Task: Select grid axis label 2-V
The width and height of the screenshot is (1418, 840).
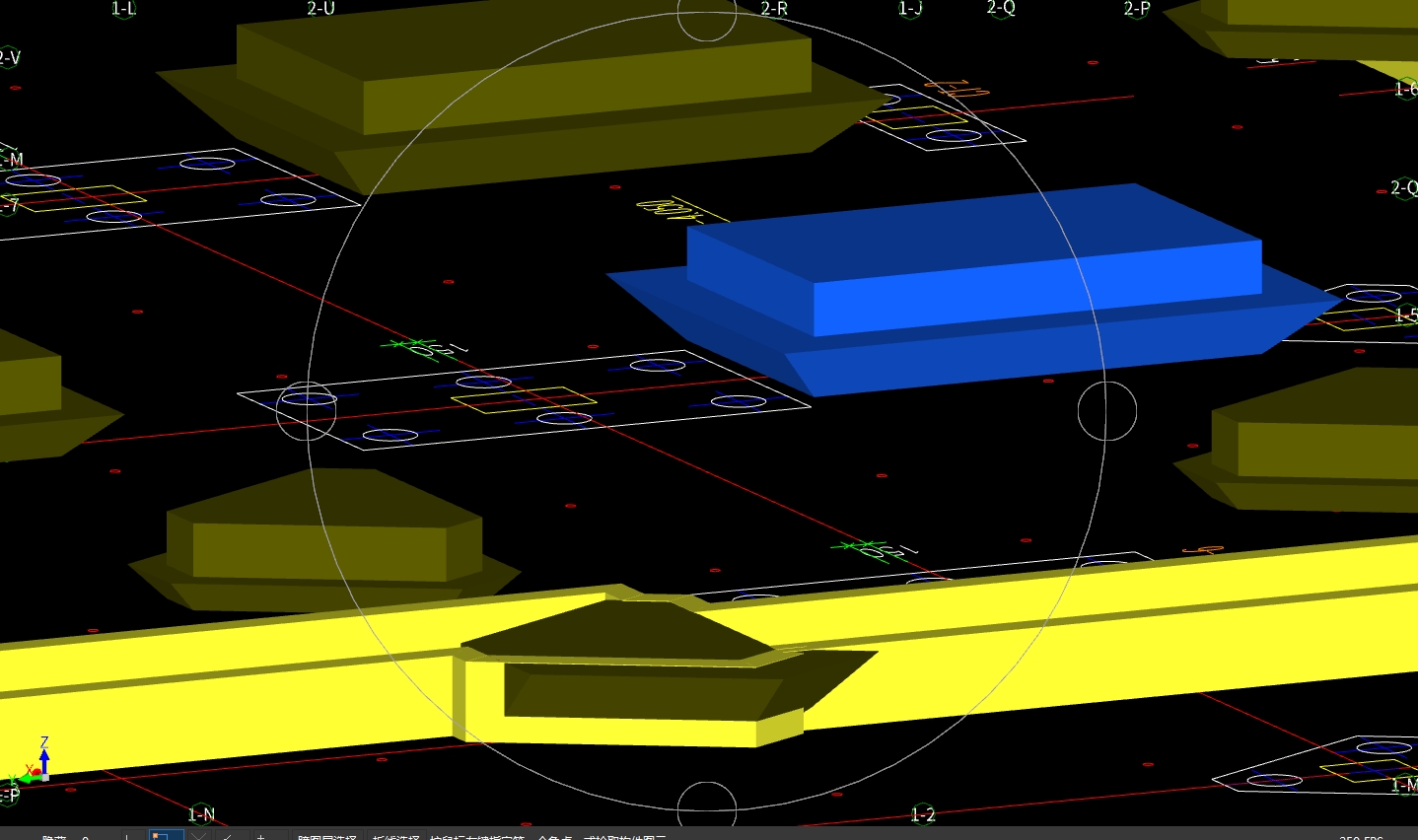Action: (x=8, y=57)
